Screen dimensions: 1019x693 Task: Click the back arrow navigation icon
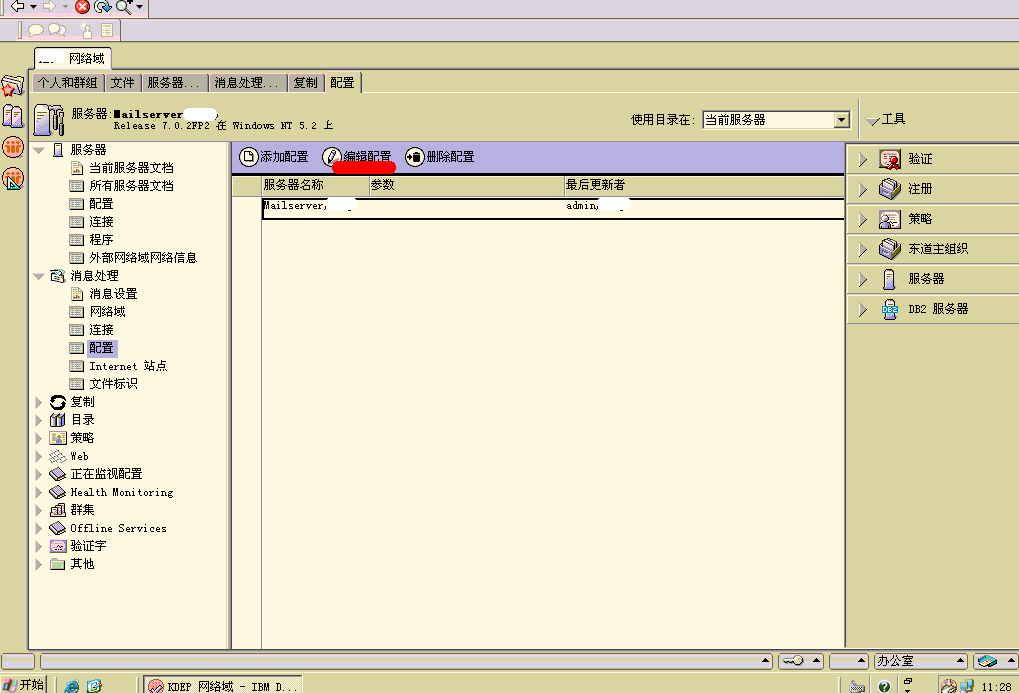pos(17,7)
